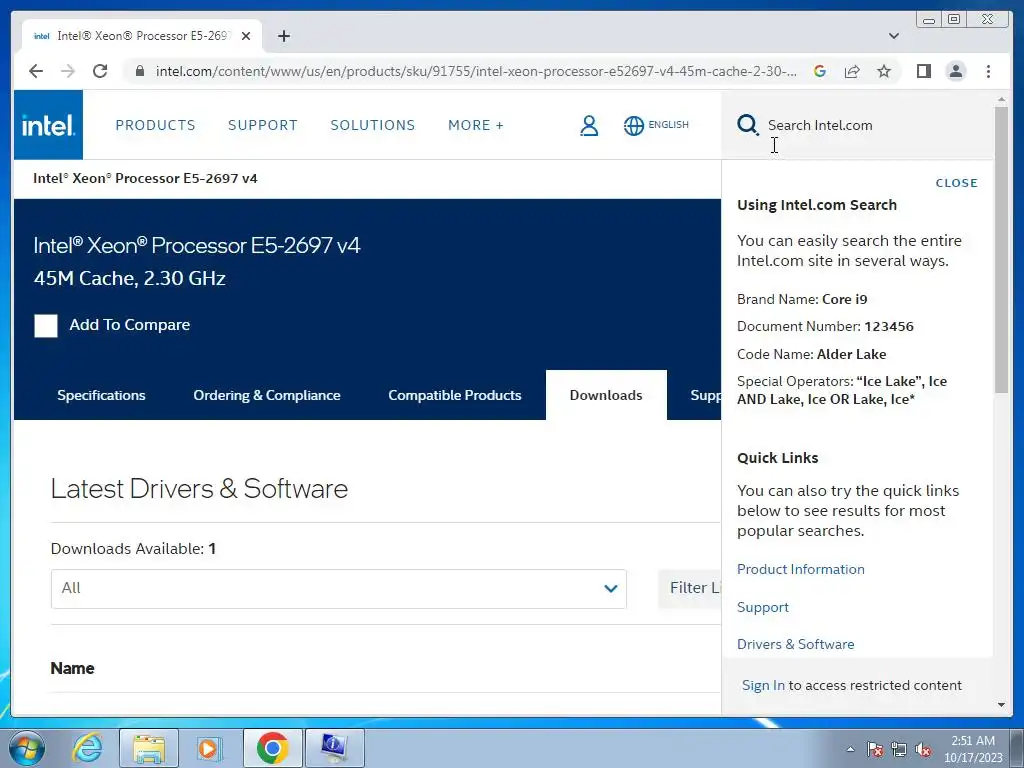
Task: Open the Support quick link
Action: click(763, 607)
